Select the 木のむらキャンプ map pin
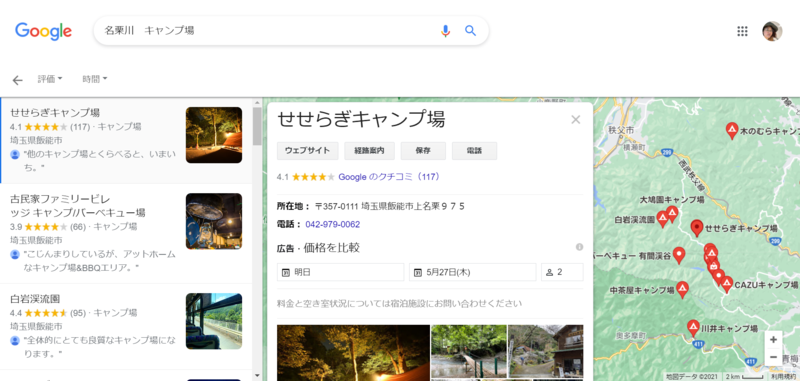This screenshot has width=800, height=381. tap(732, 131)
